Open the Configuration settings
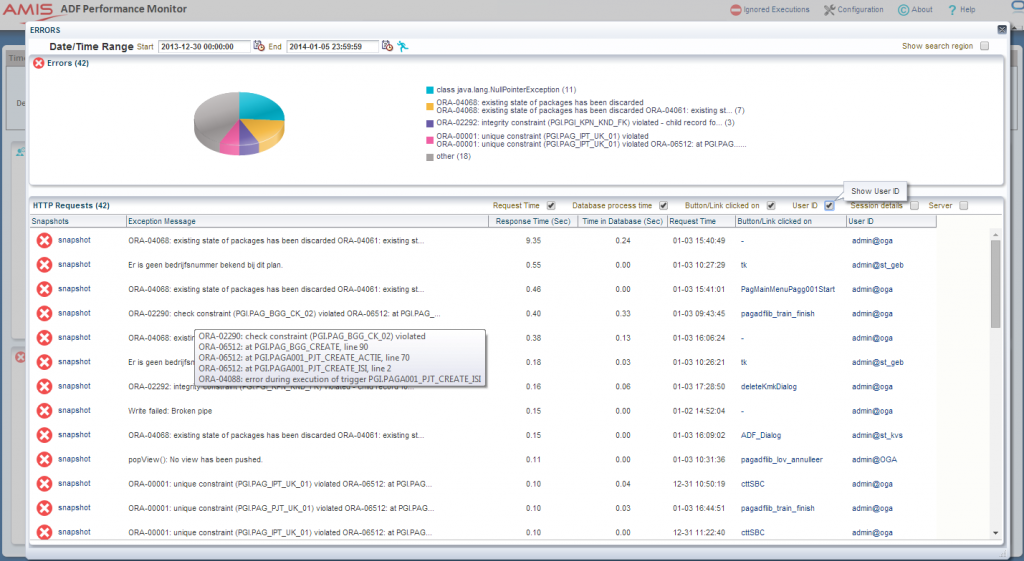The image size is (1024, 561). click(854, 10)
